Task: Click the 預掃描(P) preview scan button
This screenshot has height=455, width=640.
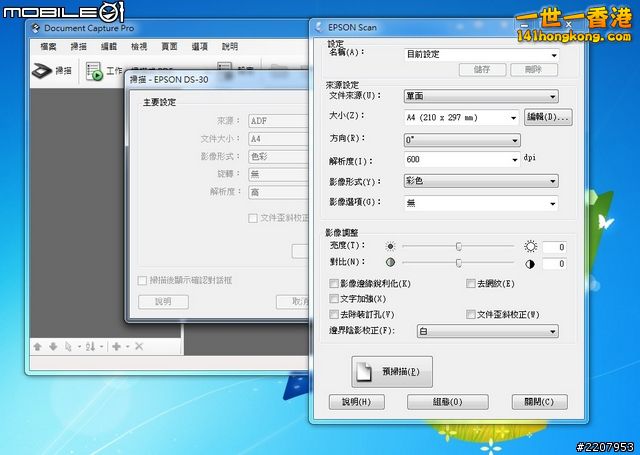Action: [391, 371]
